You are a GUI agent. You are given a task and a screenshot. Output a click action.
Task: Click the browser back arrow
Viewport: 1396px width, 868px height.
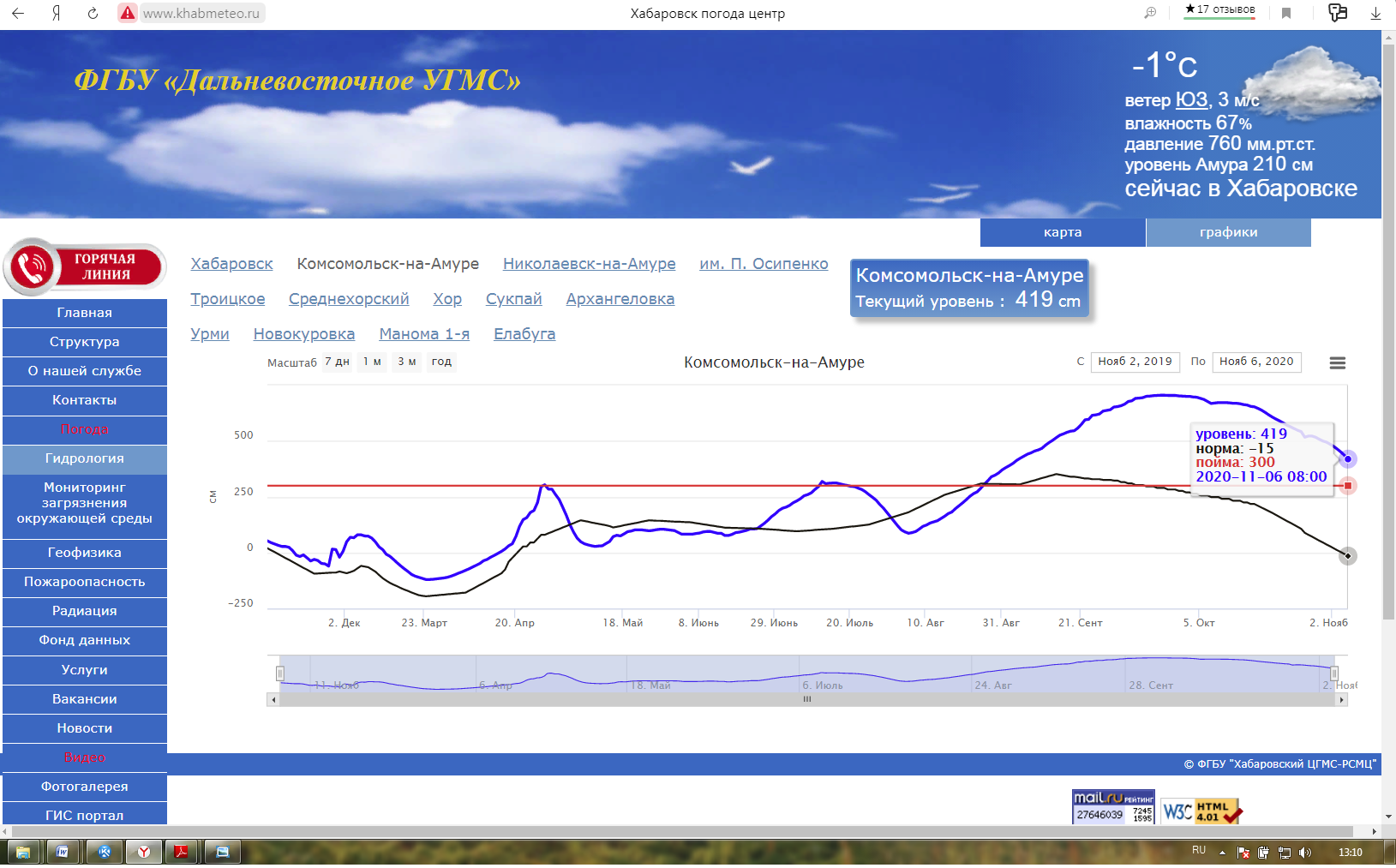tap(18, 13)
